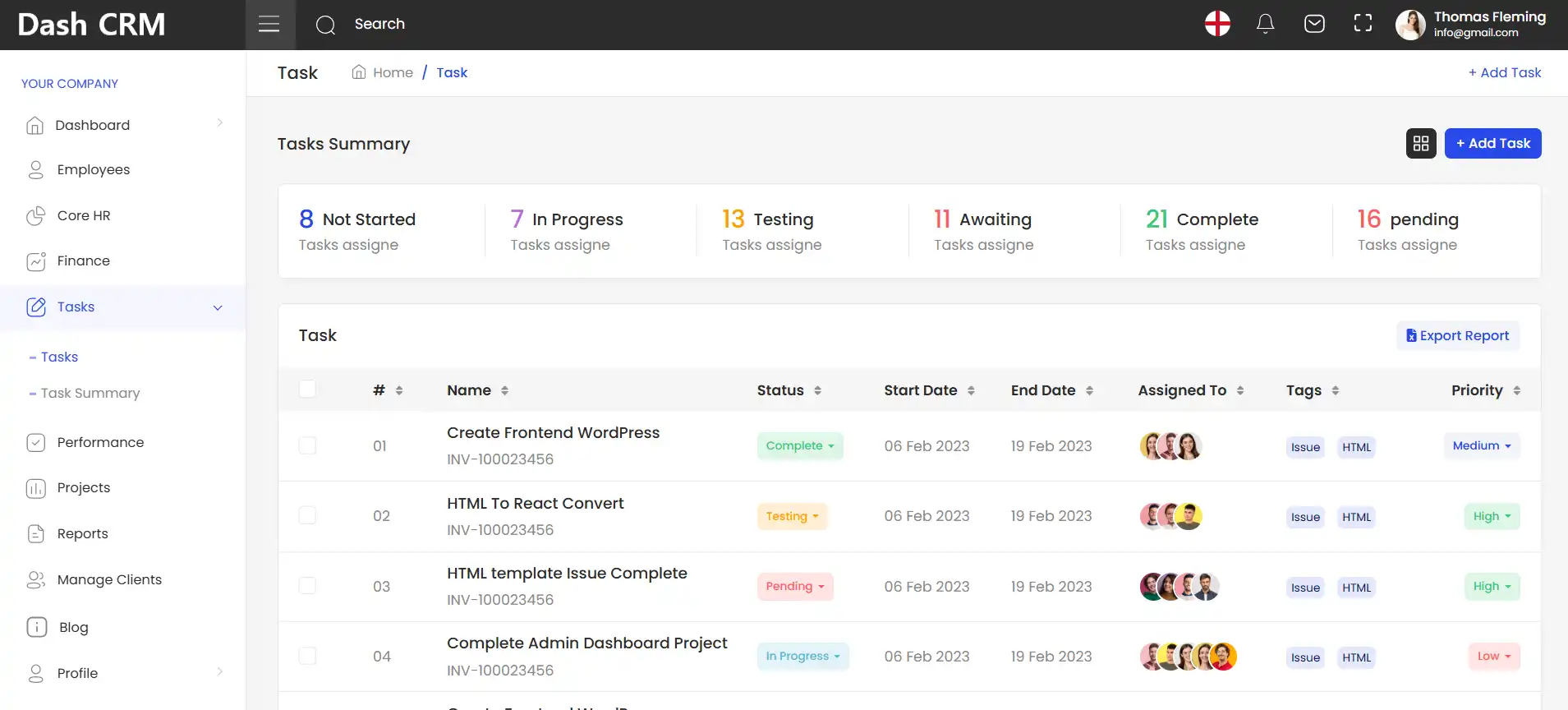Click the Manage Clients people icon

point(36,580)
